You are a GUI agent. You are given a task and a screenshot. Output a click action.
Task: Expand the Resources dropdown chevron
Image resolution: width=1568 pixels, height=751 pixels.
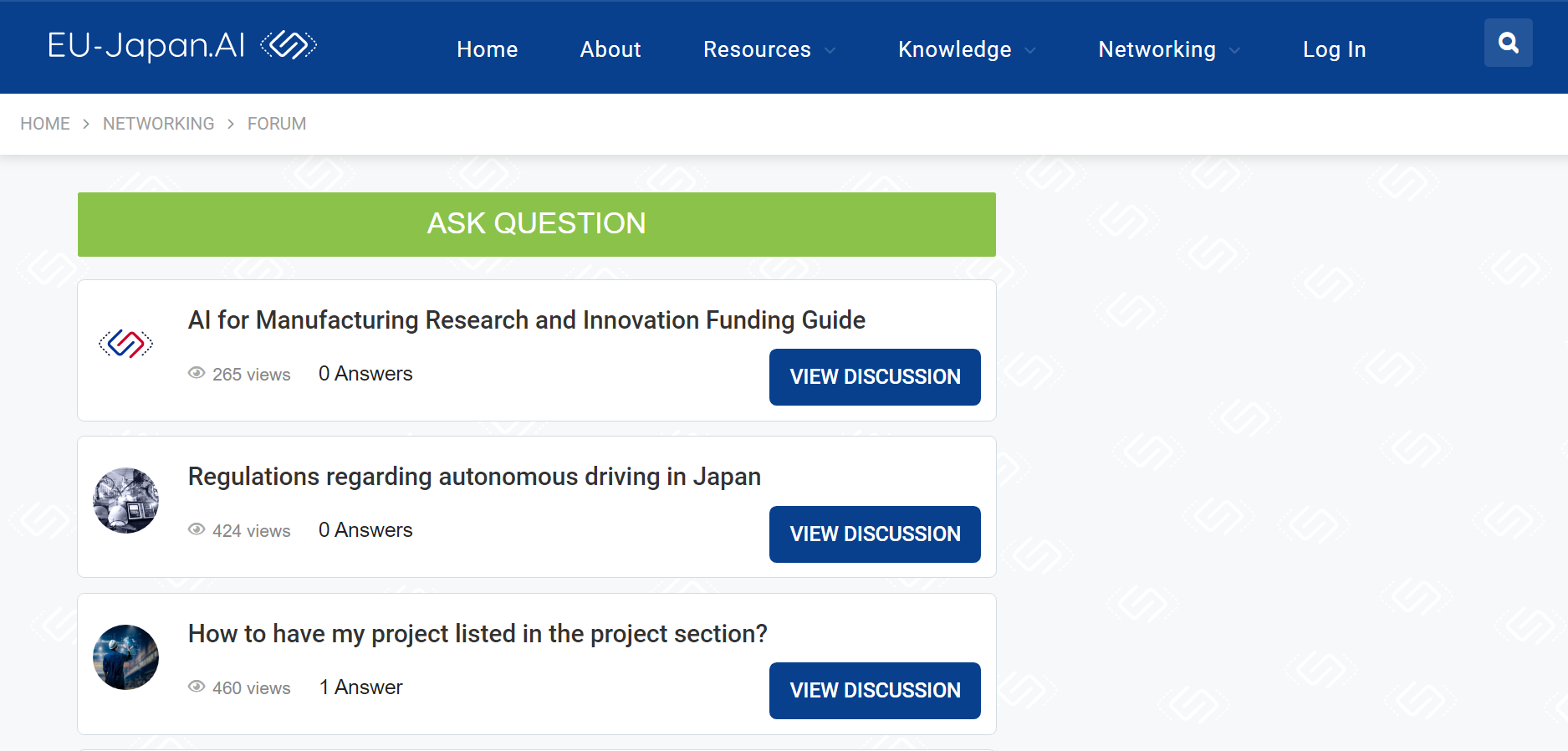830,50
